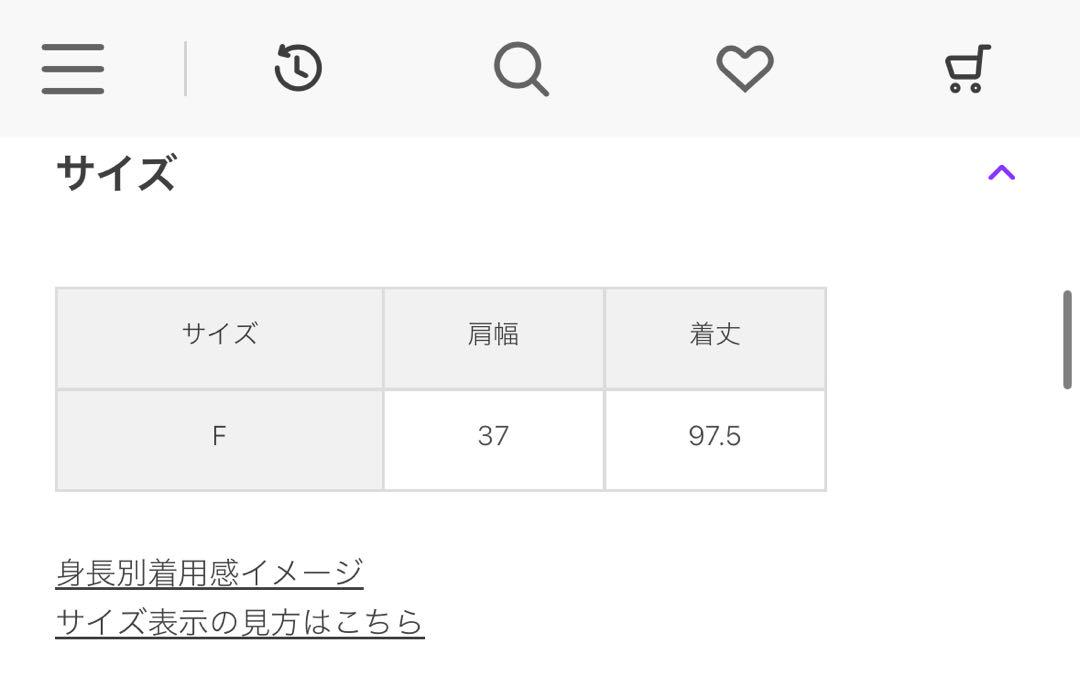Click the blank header bar between search and heart
Viewport: 1080px width, 677px height.
633,69
